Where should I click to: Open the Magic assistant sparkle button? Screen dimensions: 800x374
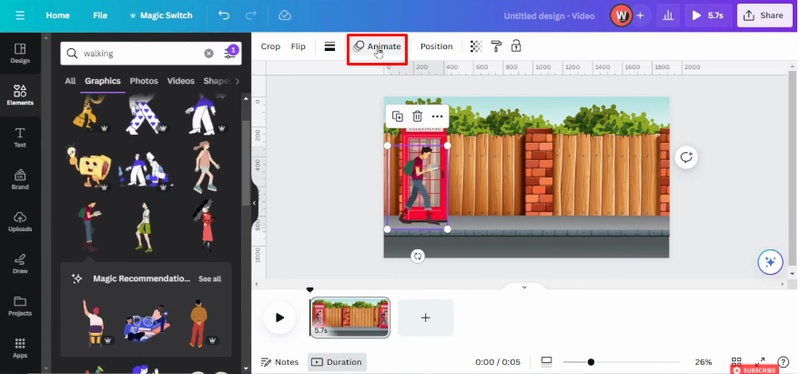point(770,262)
